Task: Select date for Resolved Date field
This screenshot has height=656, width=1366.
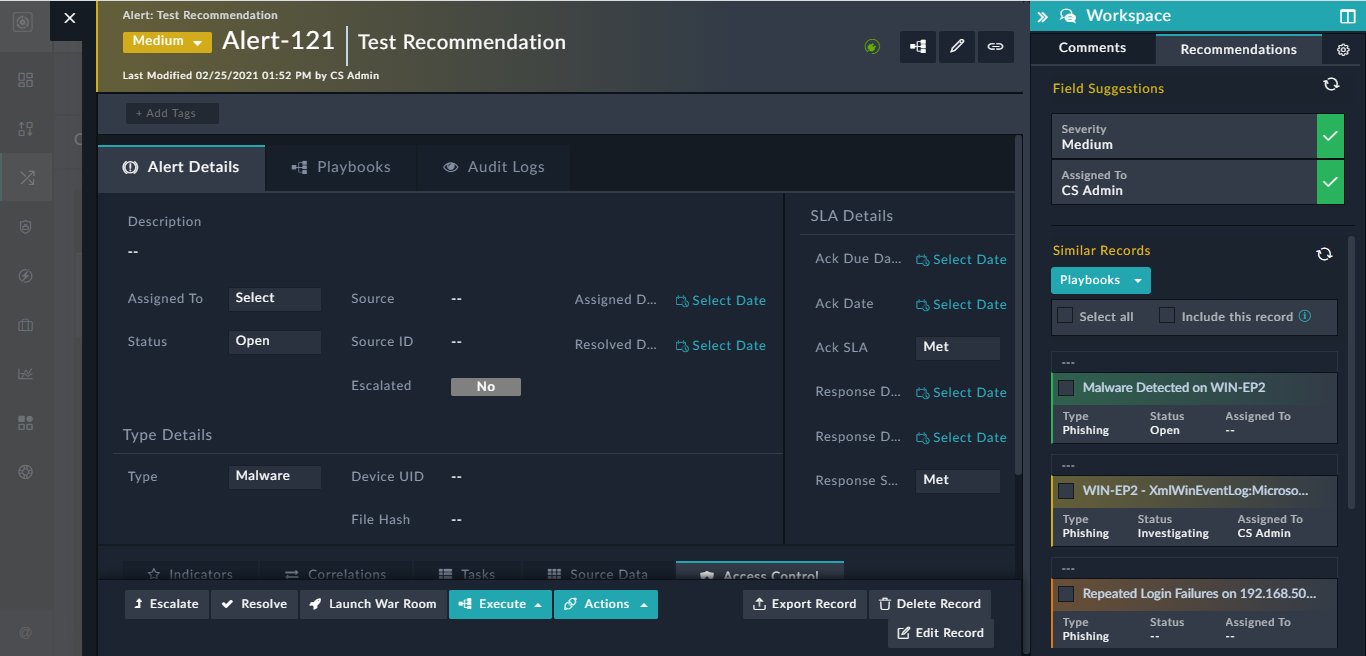Action: [721, 346]
